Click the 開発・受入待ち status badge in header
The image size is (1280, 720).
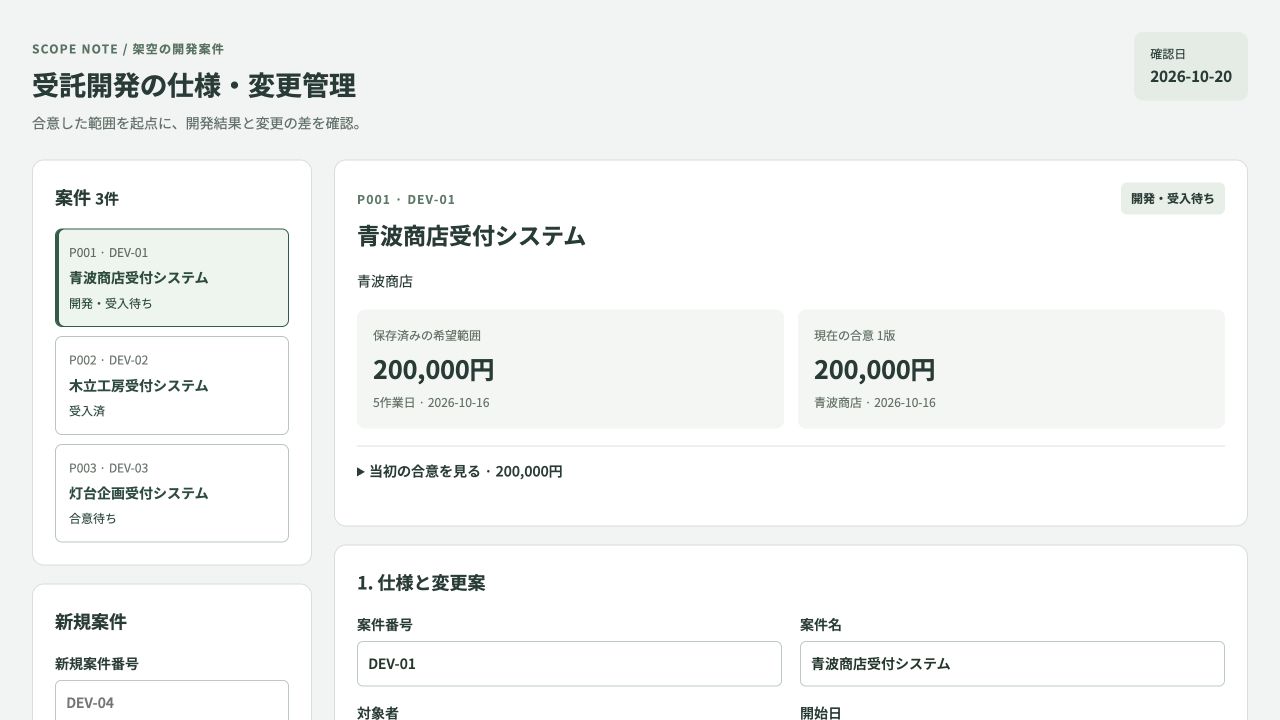(x=1172, y=199)
